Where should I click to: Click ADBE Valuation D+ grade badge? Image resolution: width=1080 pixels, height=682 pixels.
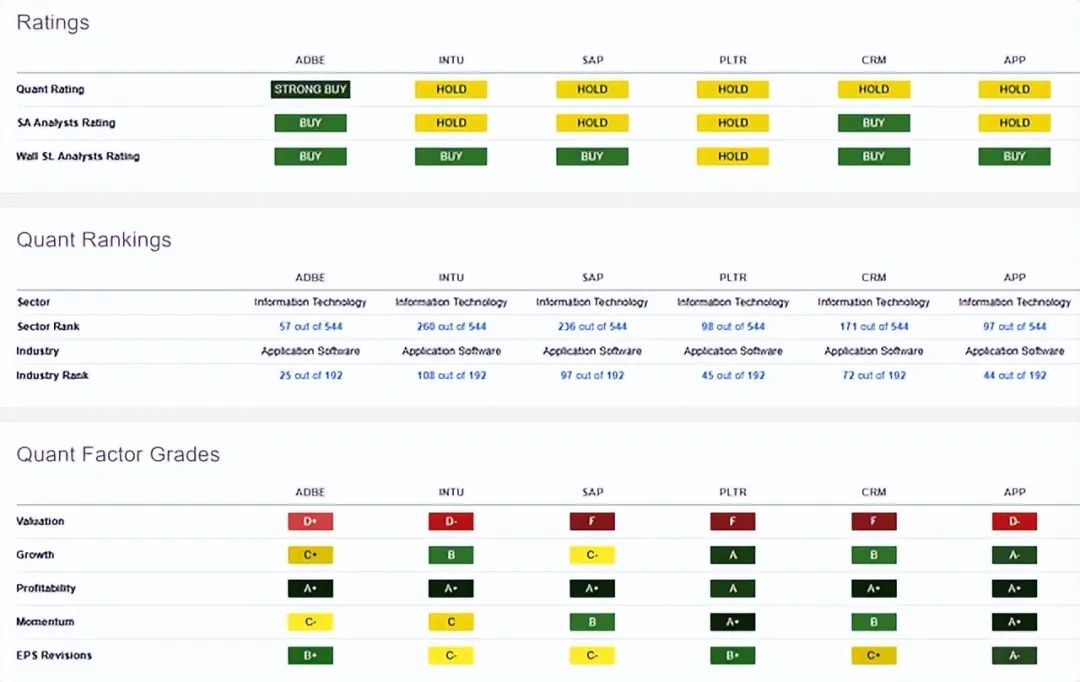(x=310, y=521)
